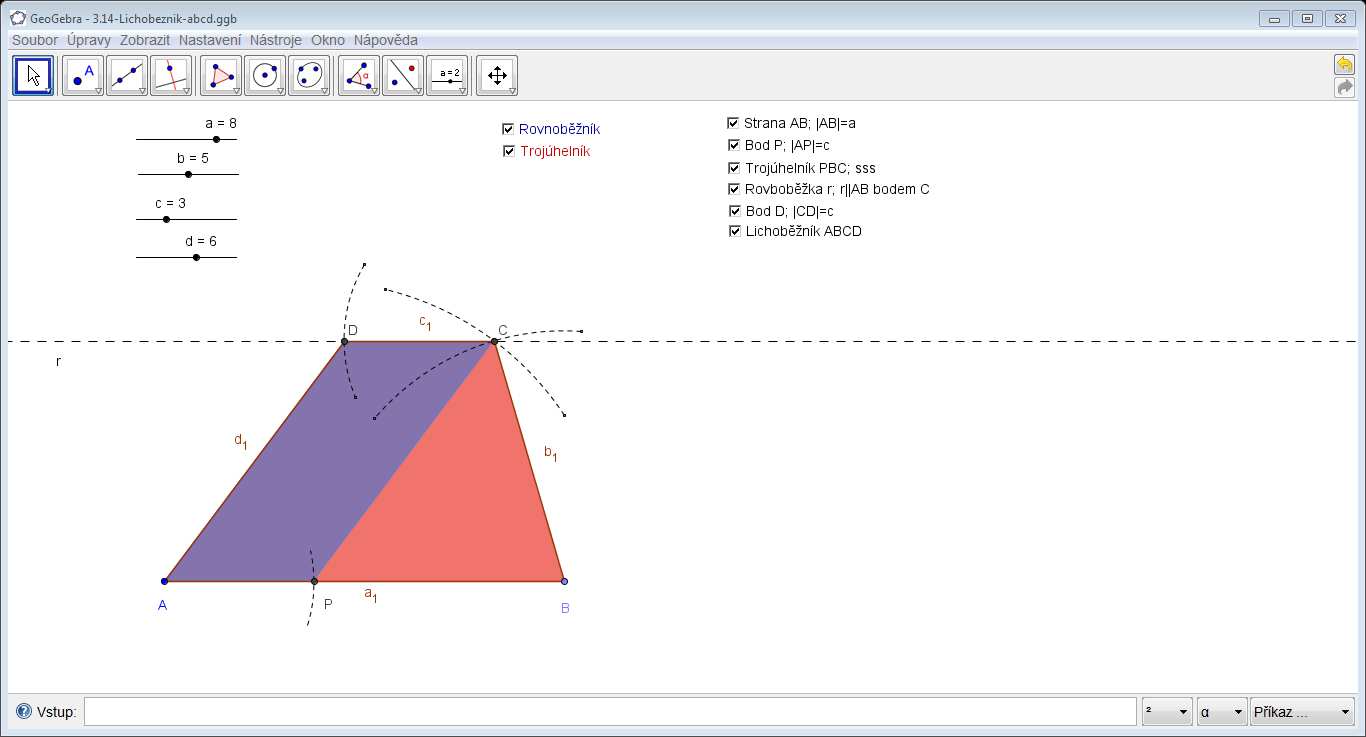Expand the Point tool dropdown arrow
1366x737 pixels.
[99, 91]
